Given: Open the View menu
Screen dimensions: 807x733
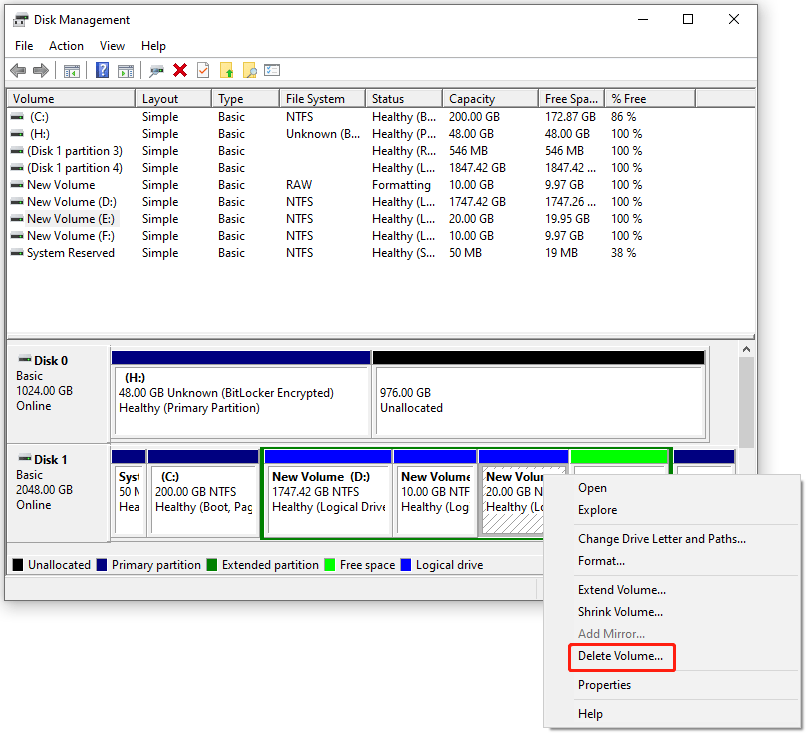Looking at the screenshot, I should 112,46.
